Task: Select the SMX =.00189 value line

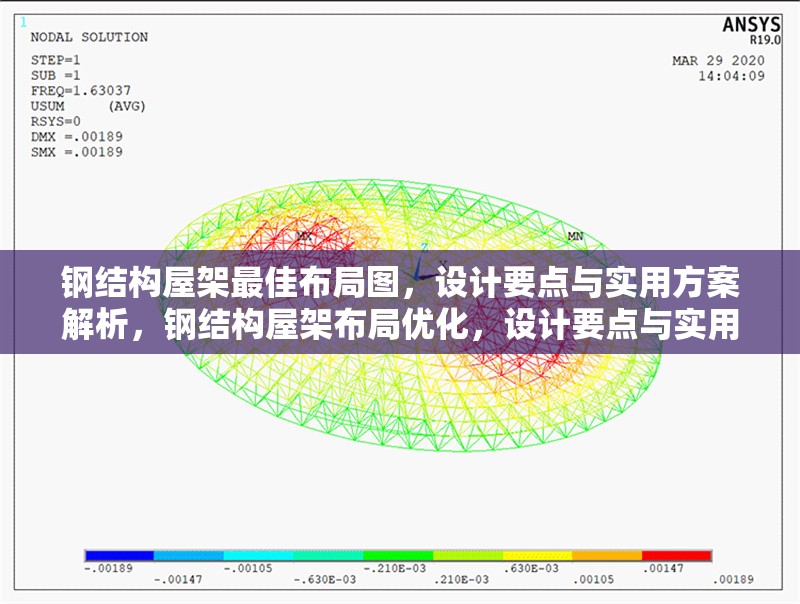Action: pos(76,152)
